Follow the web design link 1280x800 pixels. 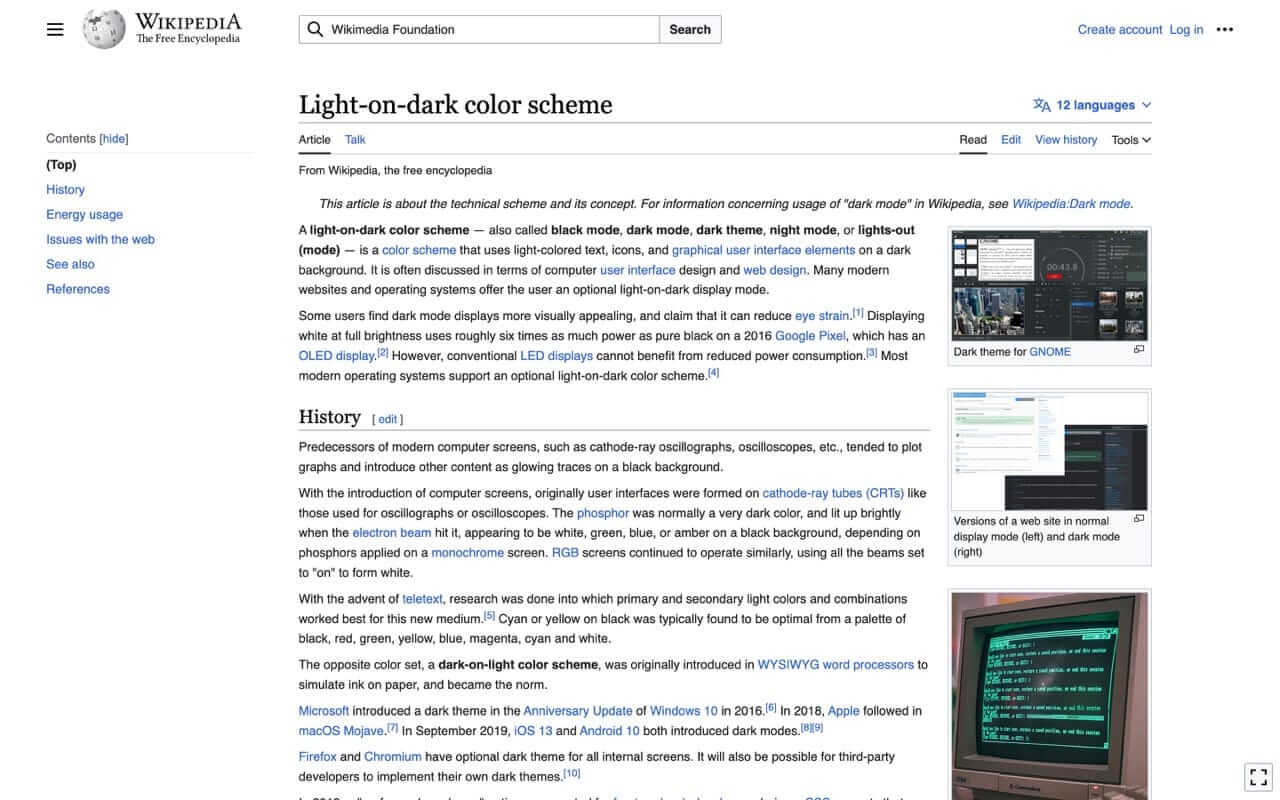pos(774,270)
